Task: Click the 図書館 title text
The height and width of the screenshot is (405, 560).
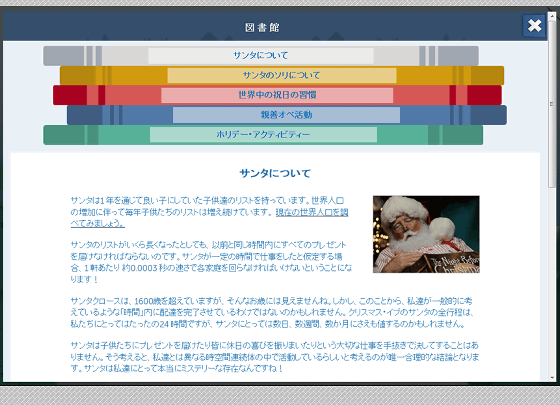Action: click(x=262, y=28)
